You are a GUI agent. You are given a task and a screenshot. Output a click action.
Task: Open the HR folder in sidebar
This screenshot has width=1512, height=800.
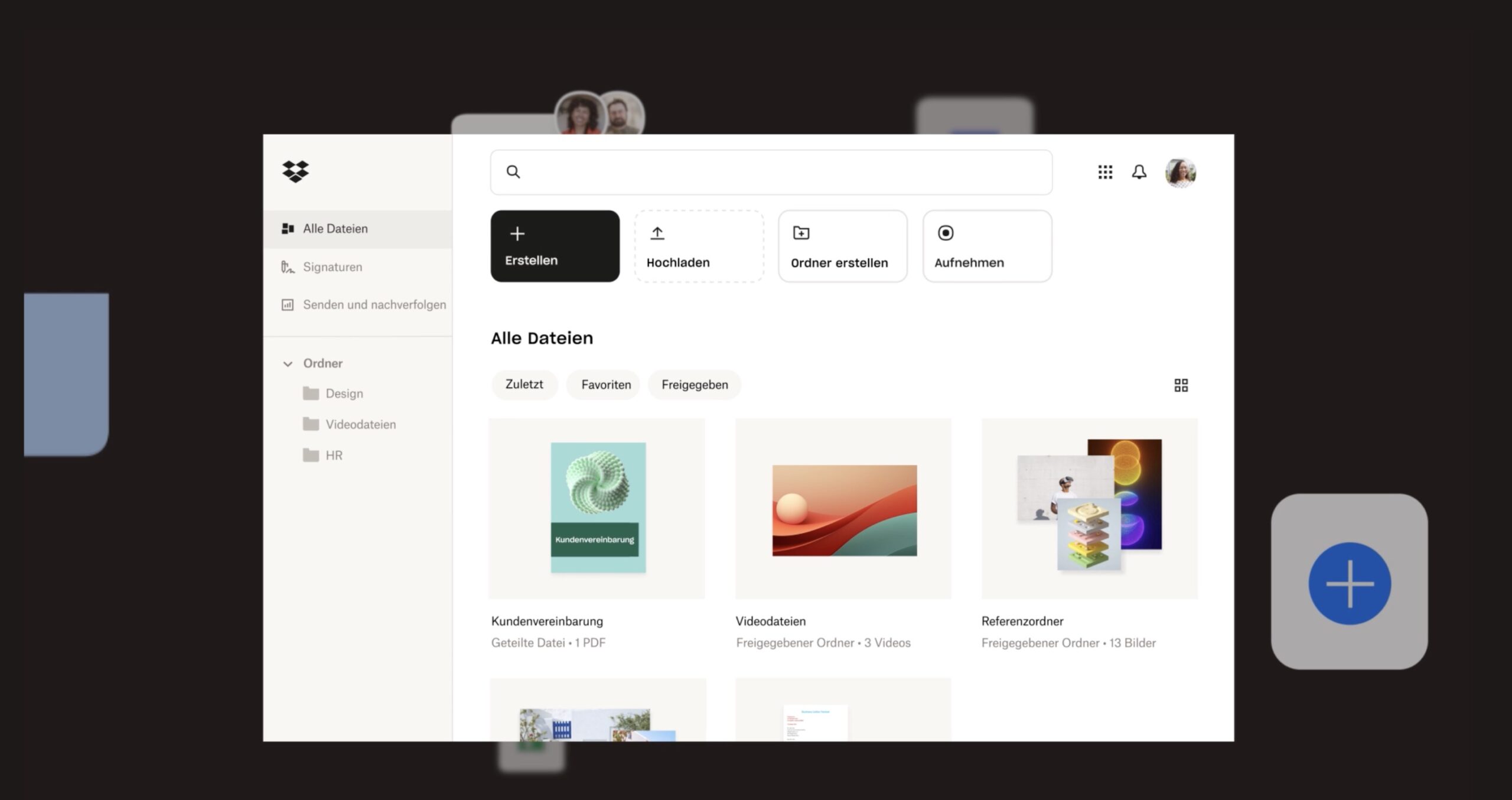tap(334, 456)
